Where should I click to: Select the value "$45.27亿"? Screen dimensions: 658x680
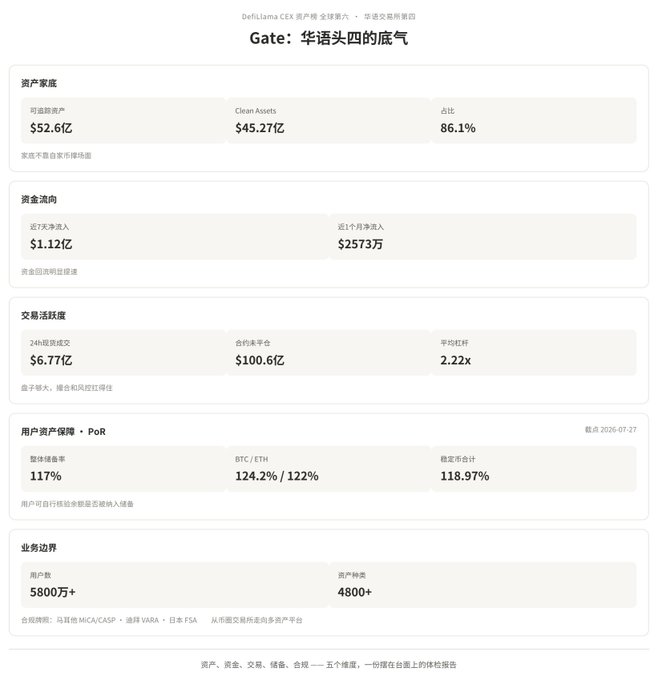tap(260, 128)
